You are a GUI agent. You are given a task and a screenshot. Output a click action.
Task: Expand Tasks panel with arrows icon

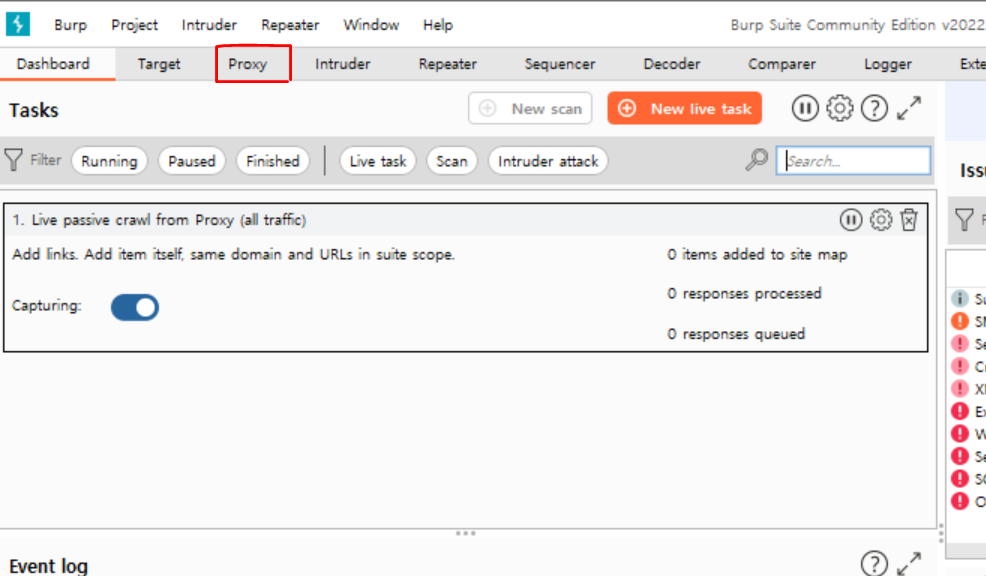coord(909,108)
